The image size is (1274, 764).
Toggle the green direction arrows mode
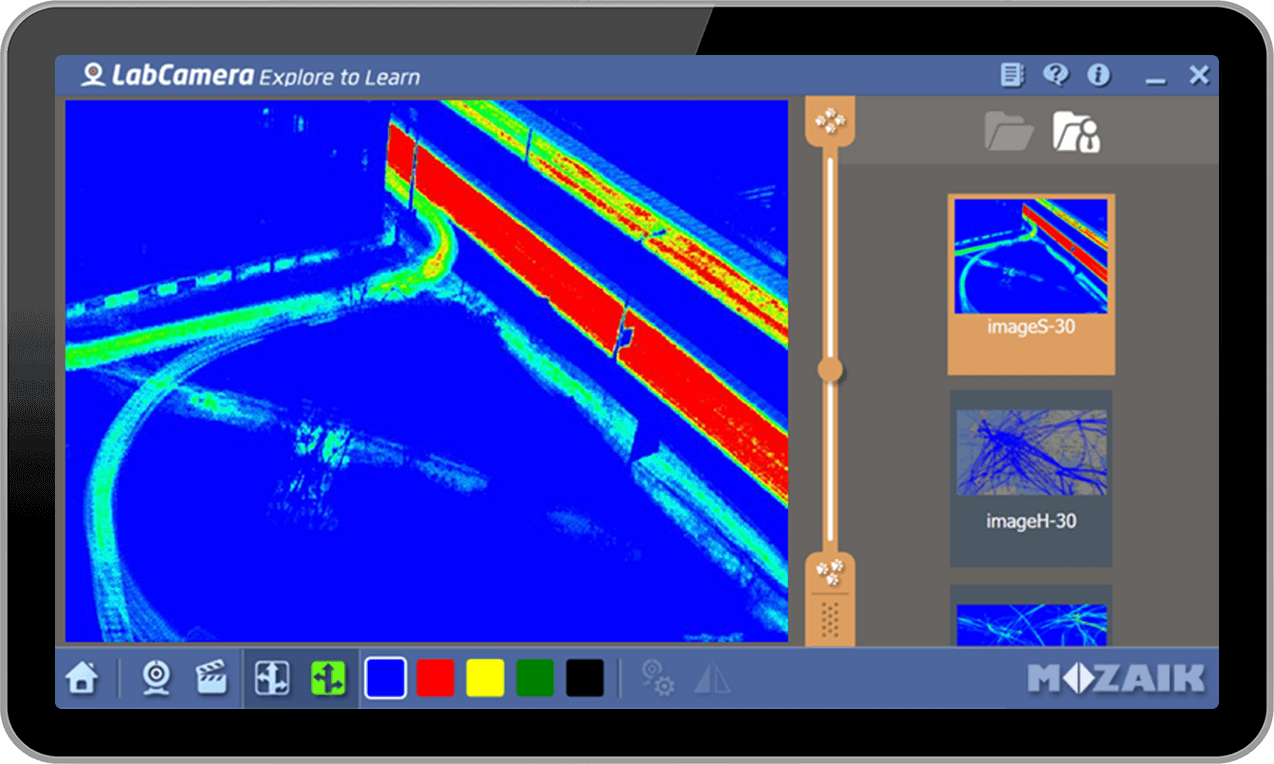click(x=327, y=678)
